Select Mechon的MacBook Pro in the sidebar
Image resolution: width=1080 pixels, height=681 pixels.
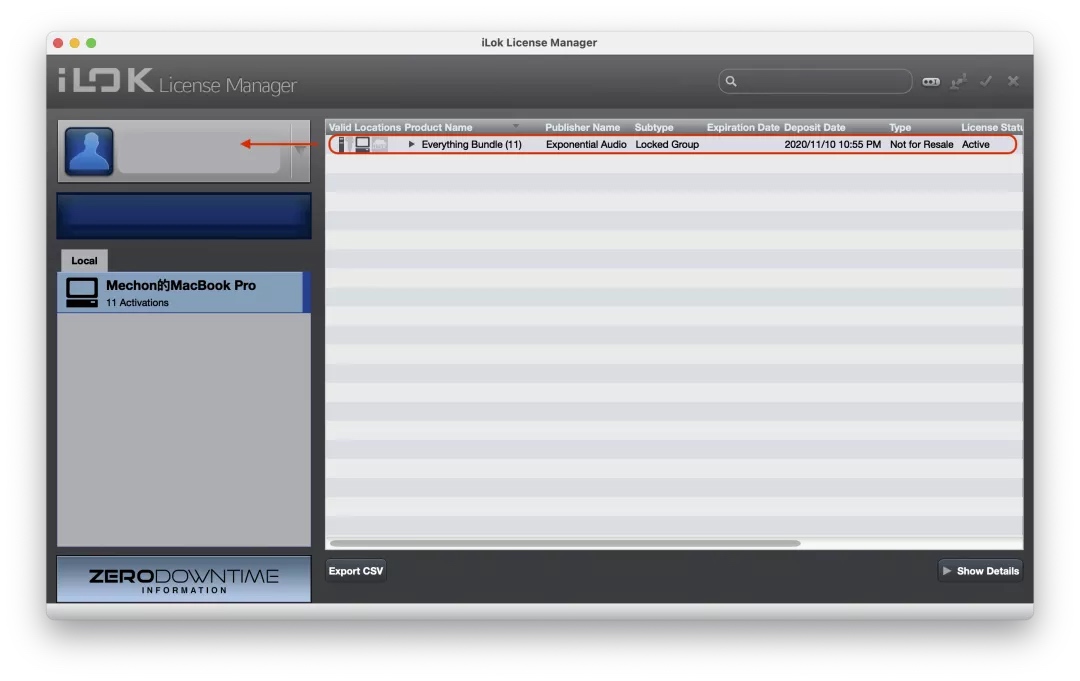[183, 293]
